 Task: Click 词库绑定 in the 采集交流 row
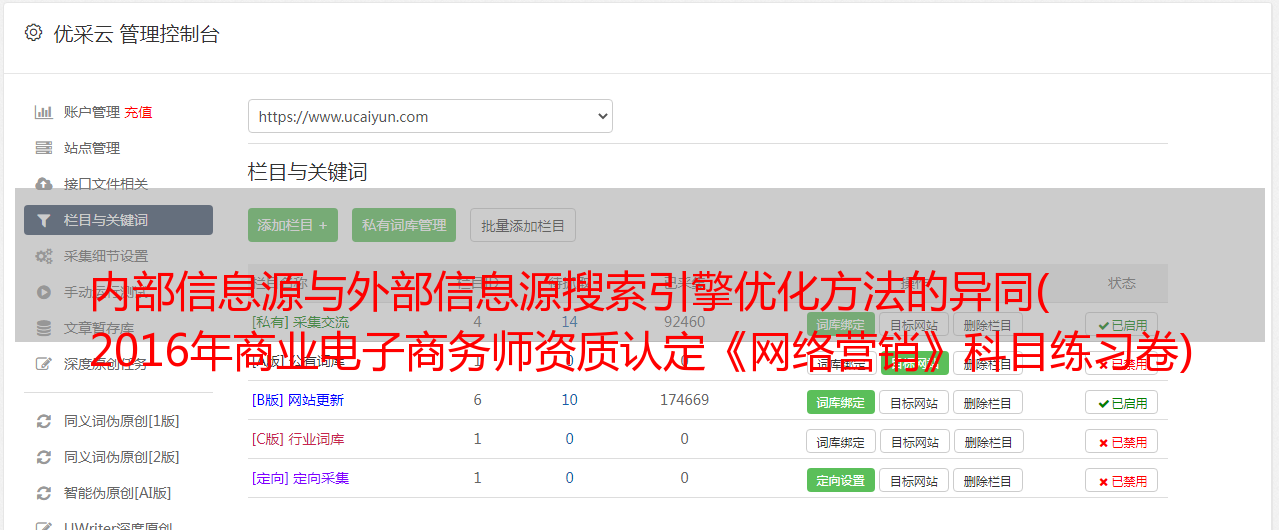pyautogui.click(x=841, y=325)
